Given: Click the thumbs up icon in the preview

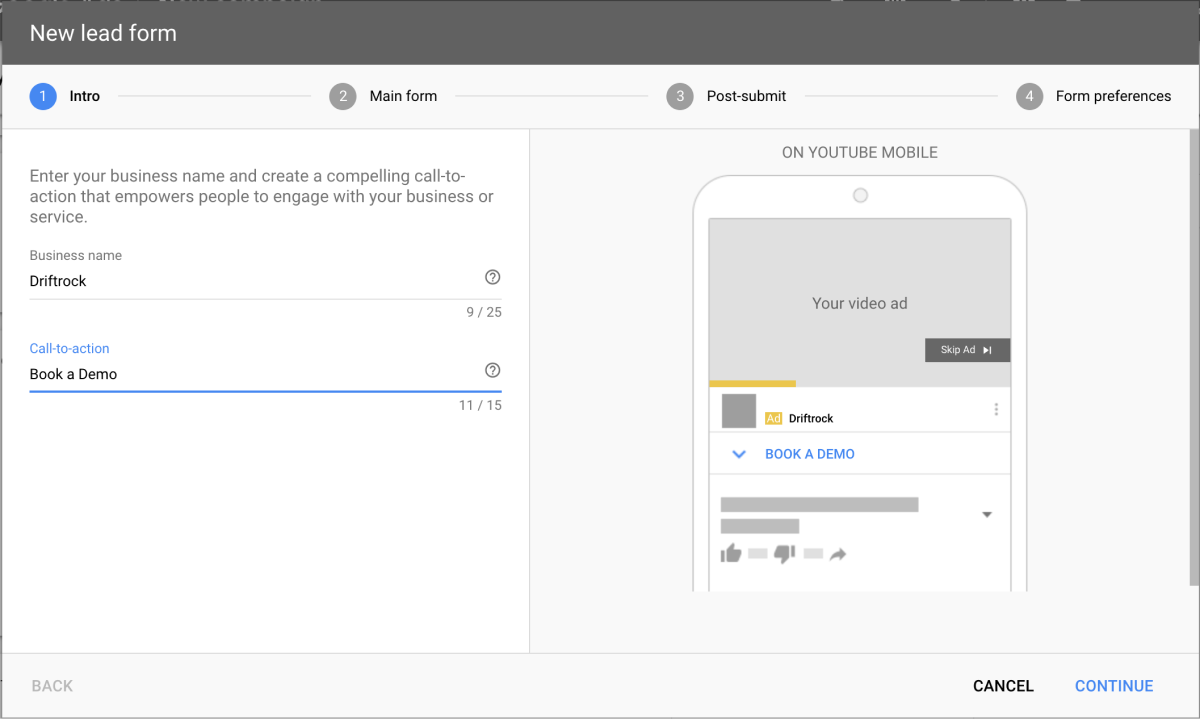Looking at the screenshot, I should 729,553.
